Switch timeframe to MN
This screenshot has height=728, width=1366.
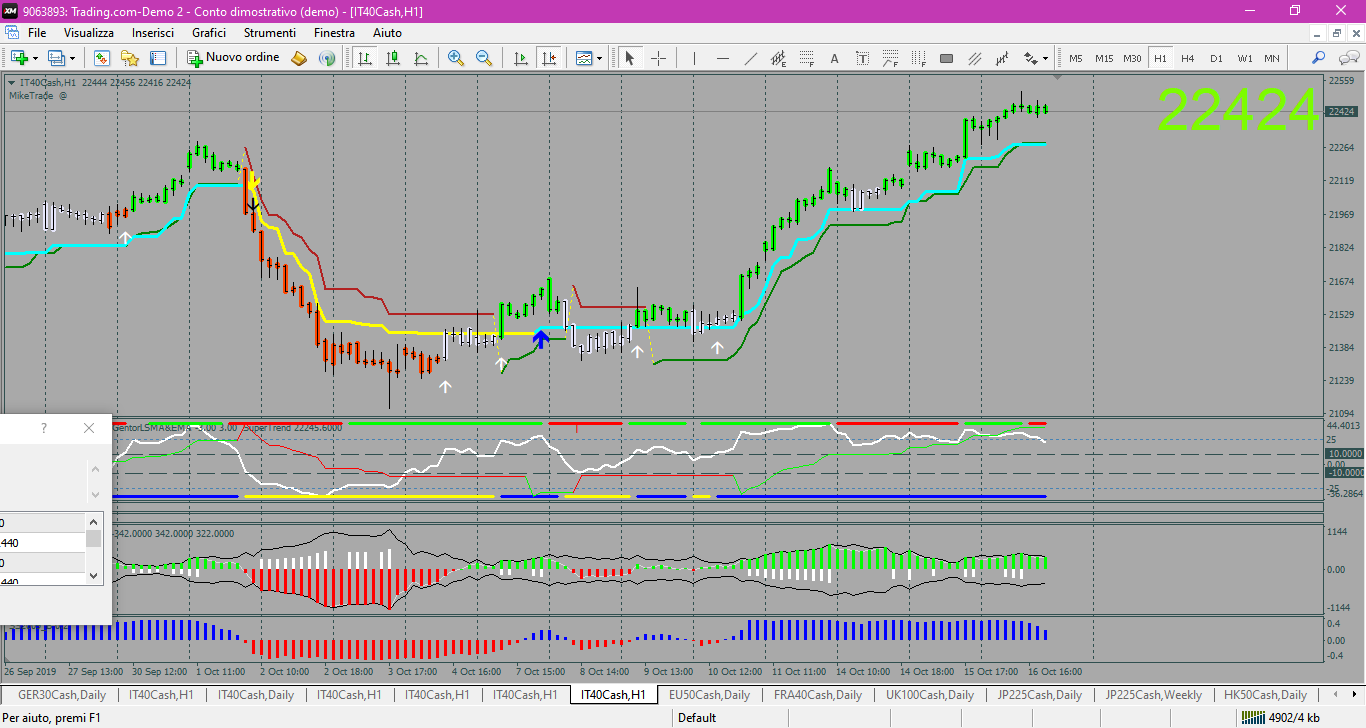pyautogui.click(x=1271, y=58)
